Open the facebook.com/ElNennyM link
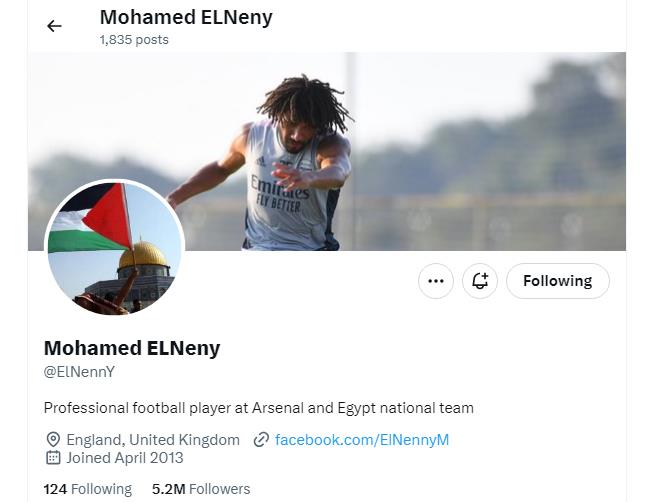This screenshot has height=502, width=645. [362, 439]
